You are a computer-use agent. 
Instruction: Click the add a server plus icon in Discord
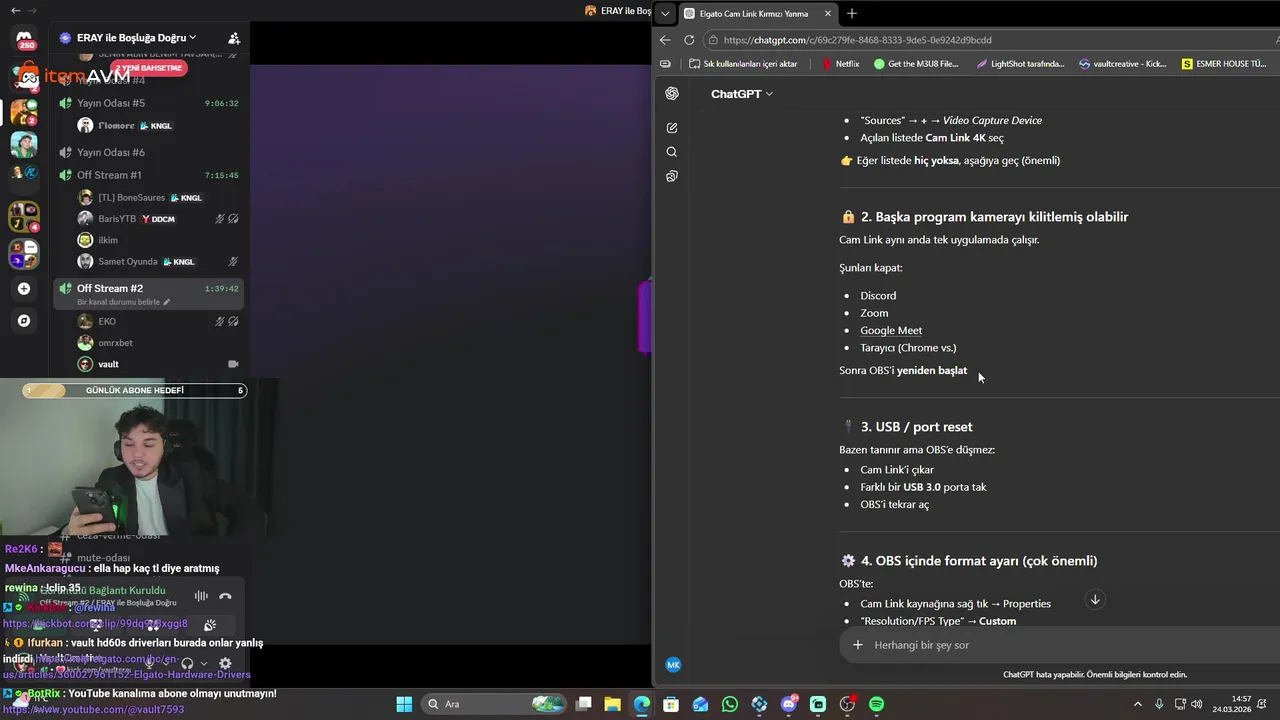(x=24, y=289)
